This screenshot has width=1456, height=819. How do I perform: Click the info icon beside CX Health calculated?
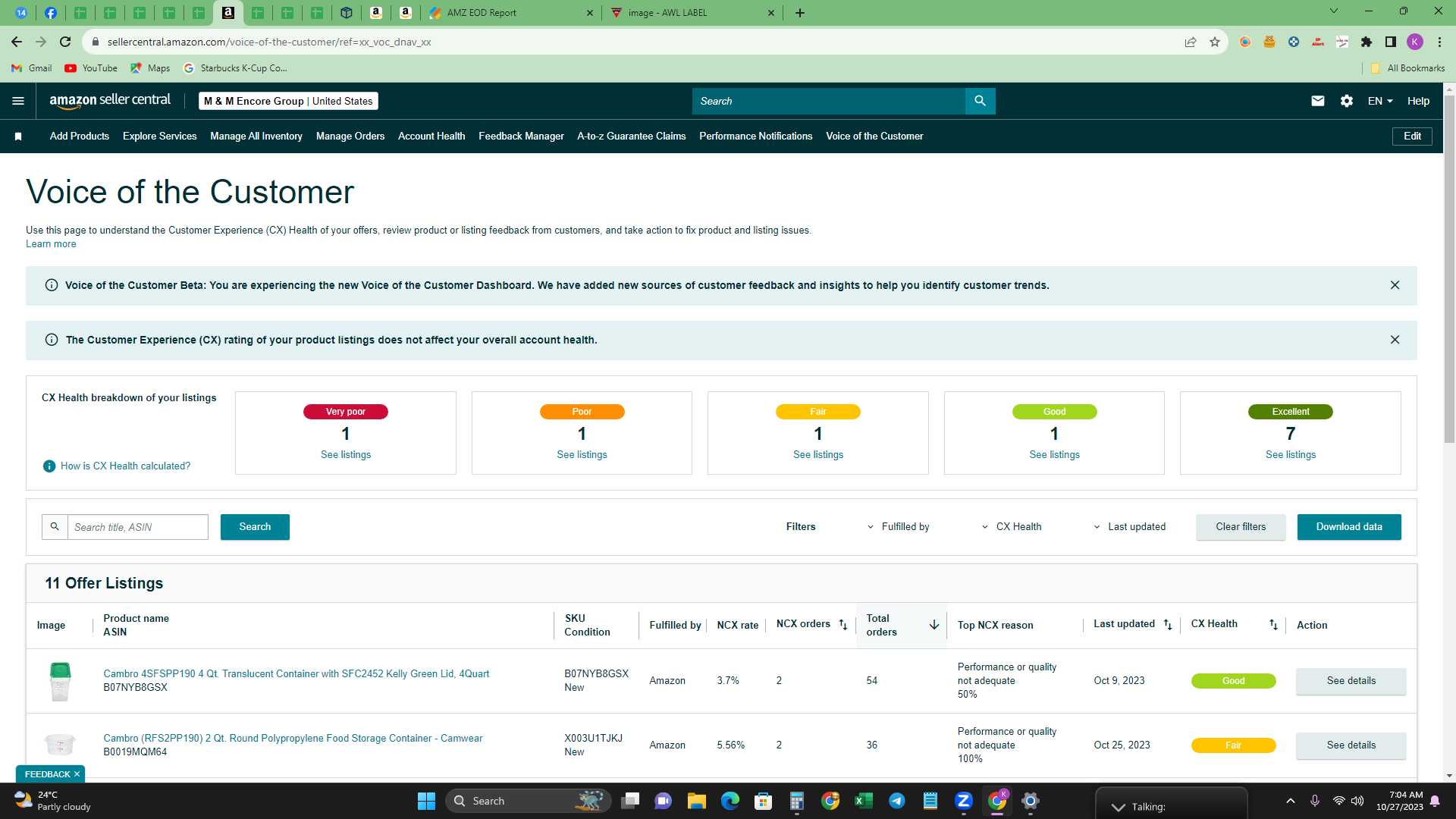[x=49, y=466]
